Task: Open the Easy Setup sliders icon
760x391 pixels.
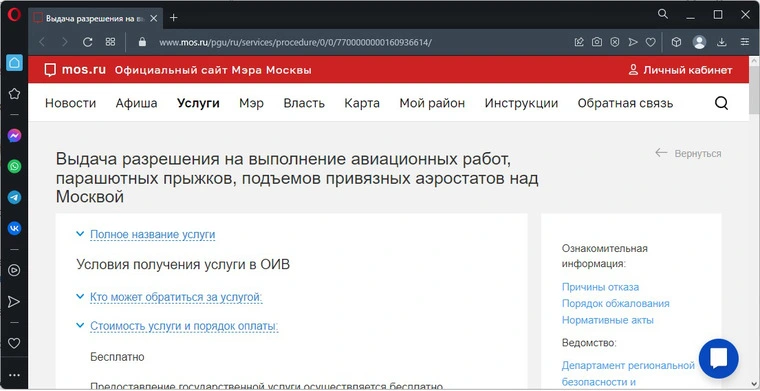Action: [x=744, y=42]
